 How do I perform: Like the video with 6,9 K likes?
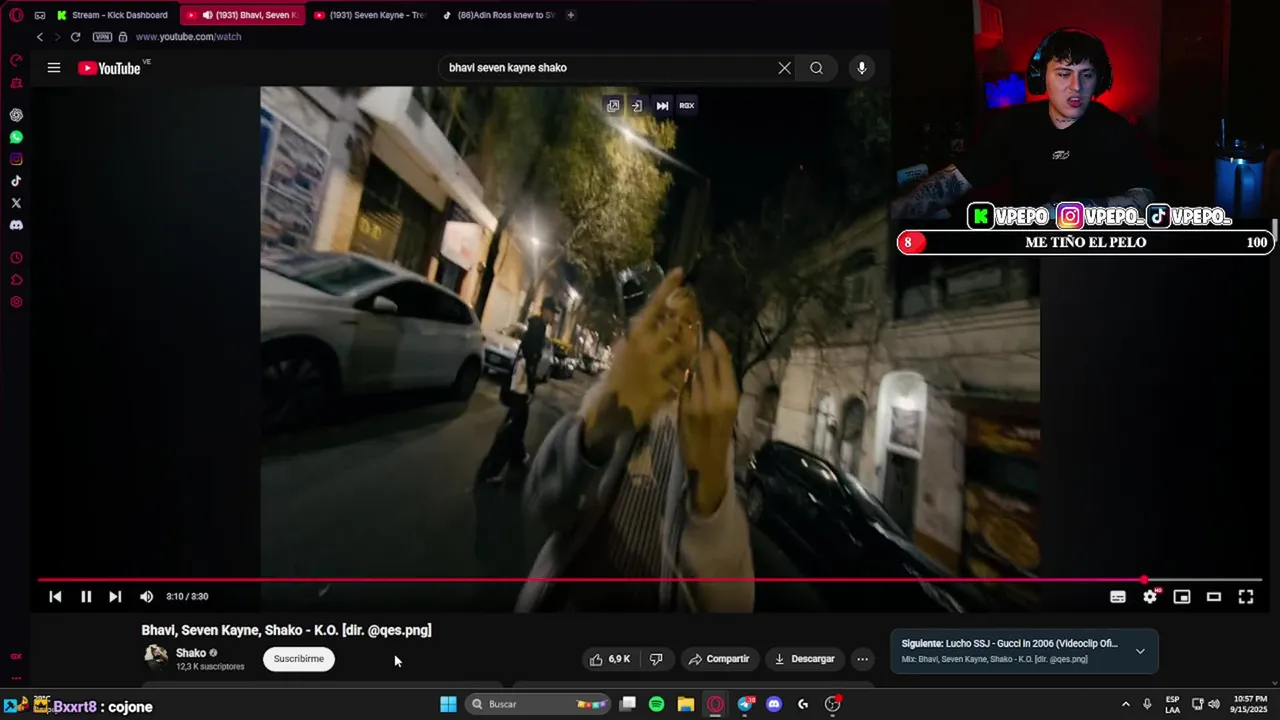tap(611, 659)
